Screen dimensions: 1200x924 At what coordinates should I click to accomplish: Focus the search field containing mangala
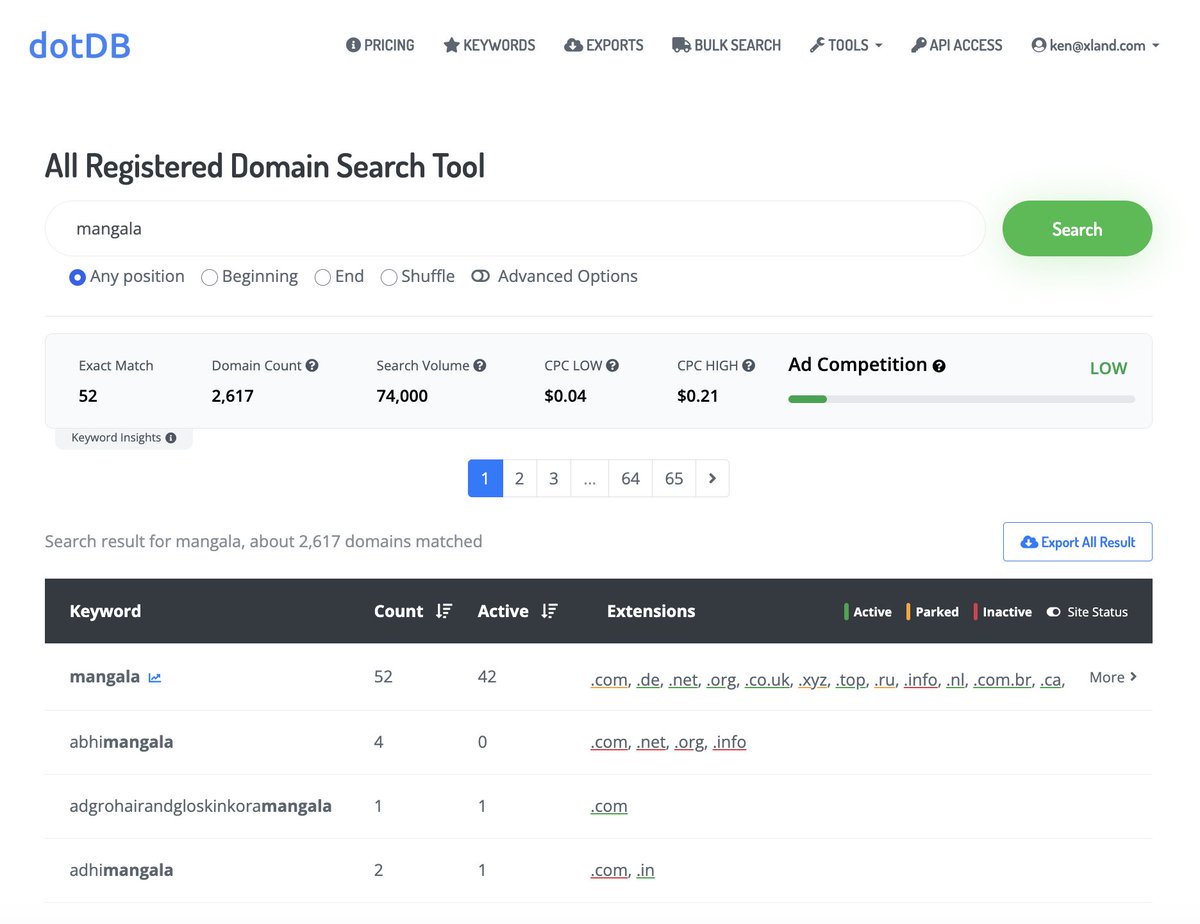[515, 229]
